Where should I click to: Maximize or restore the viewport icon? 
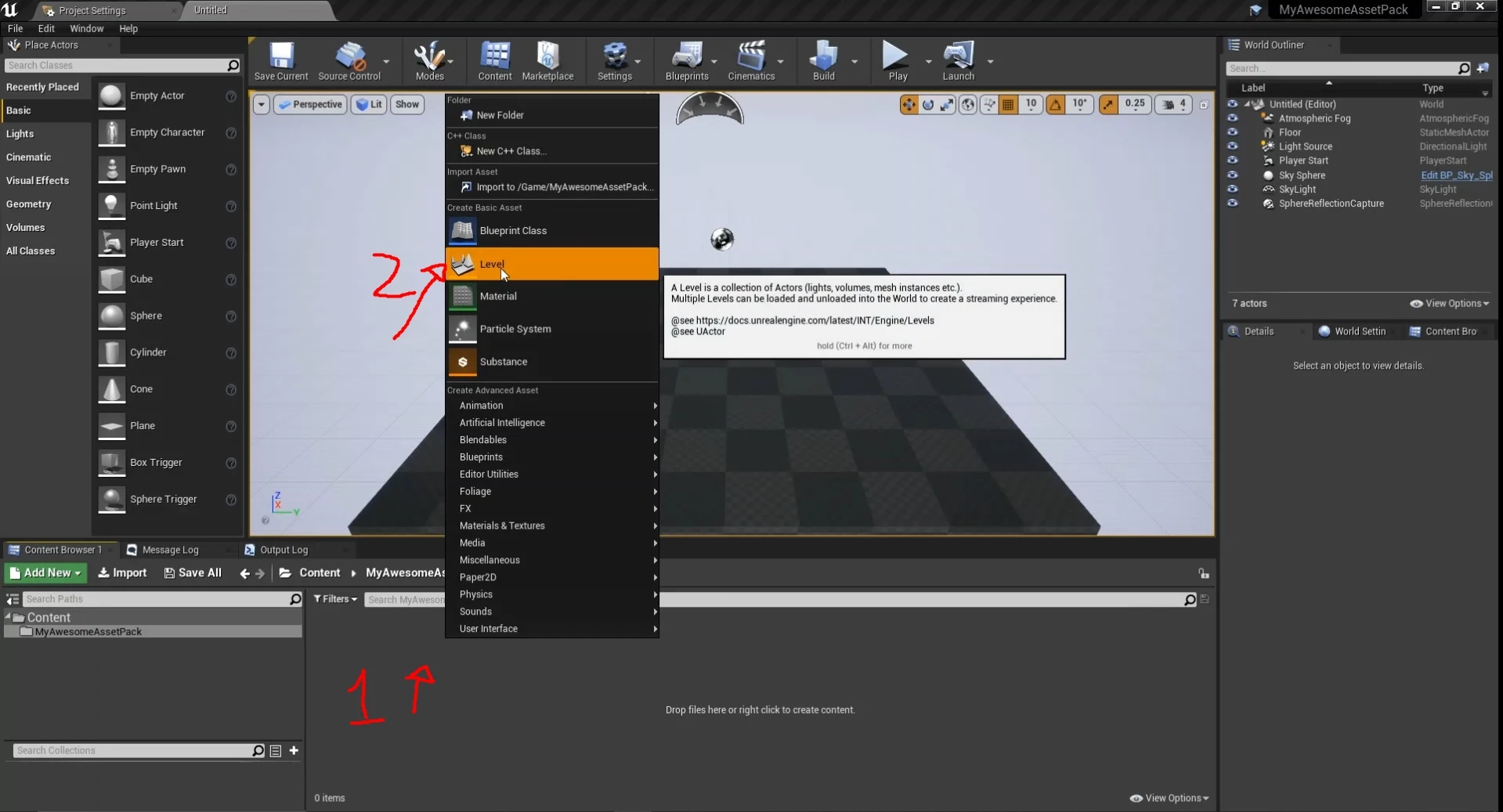click(1205, 104)
